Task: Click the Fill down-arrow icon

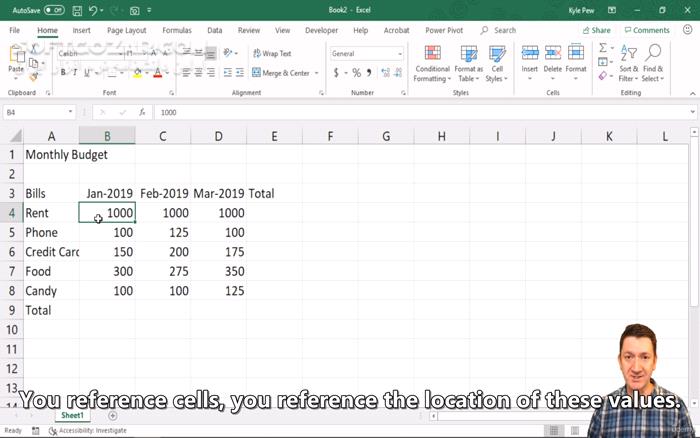Action: coord(603,62)
